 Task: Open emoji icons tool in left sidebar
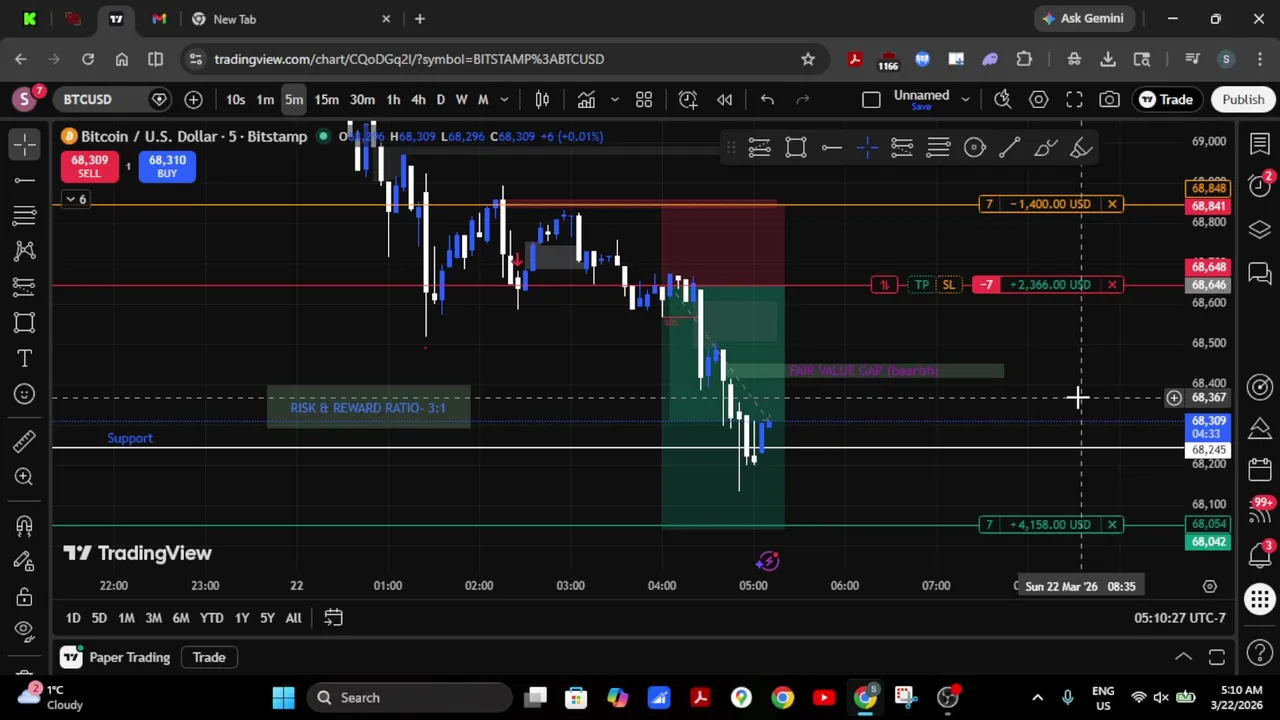click(25, 394)
